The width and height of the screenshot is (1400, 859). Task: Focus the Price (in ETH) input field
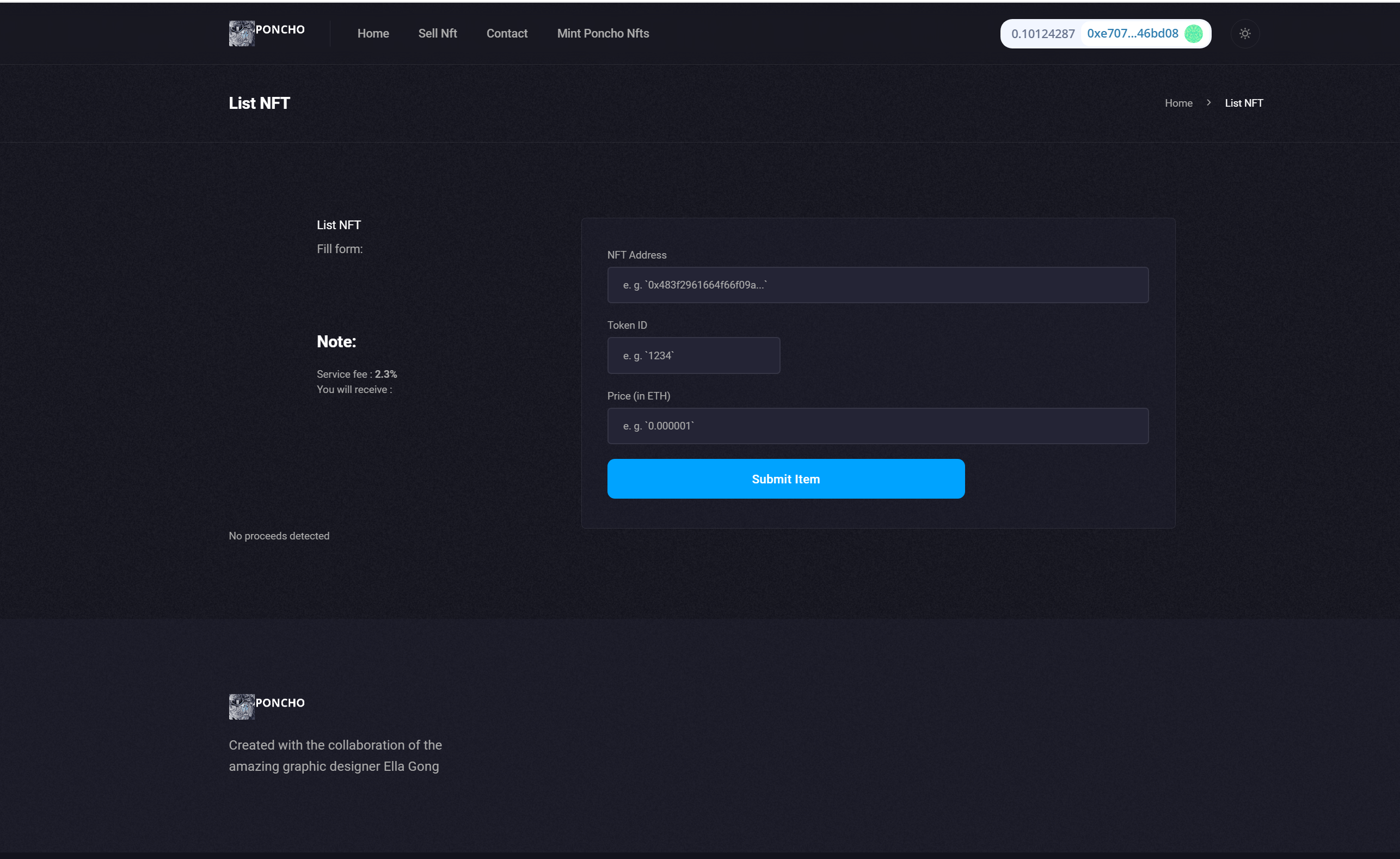click(878, 426)
